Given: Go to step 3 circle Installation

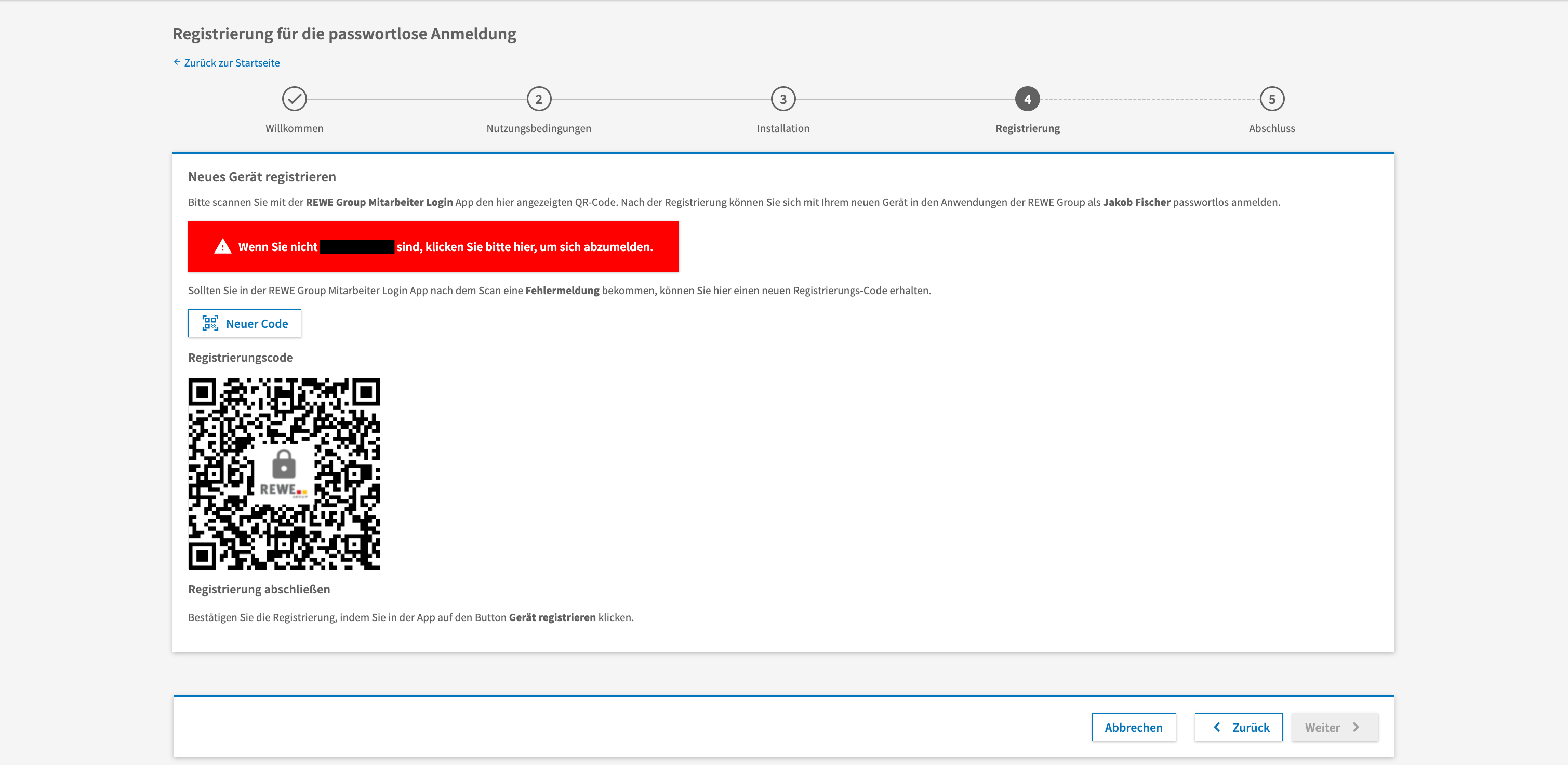Looking at the screenshot, I should point(783,99).
